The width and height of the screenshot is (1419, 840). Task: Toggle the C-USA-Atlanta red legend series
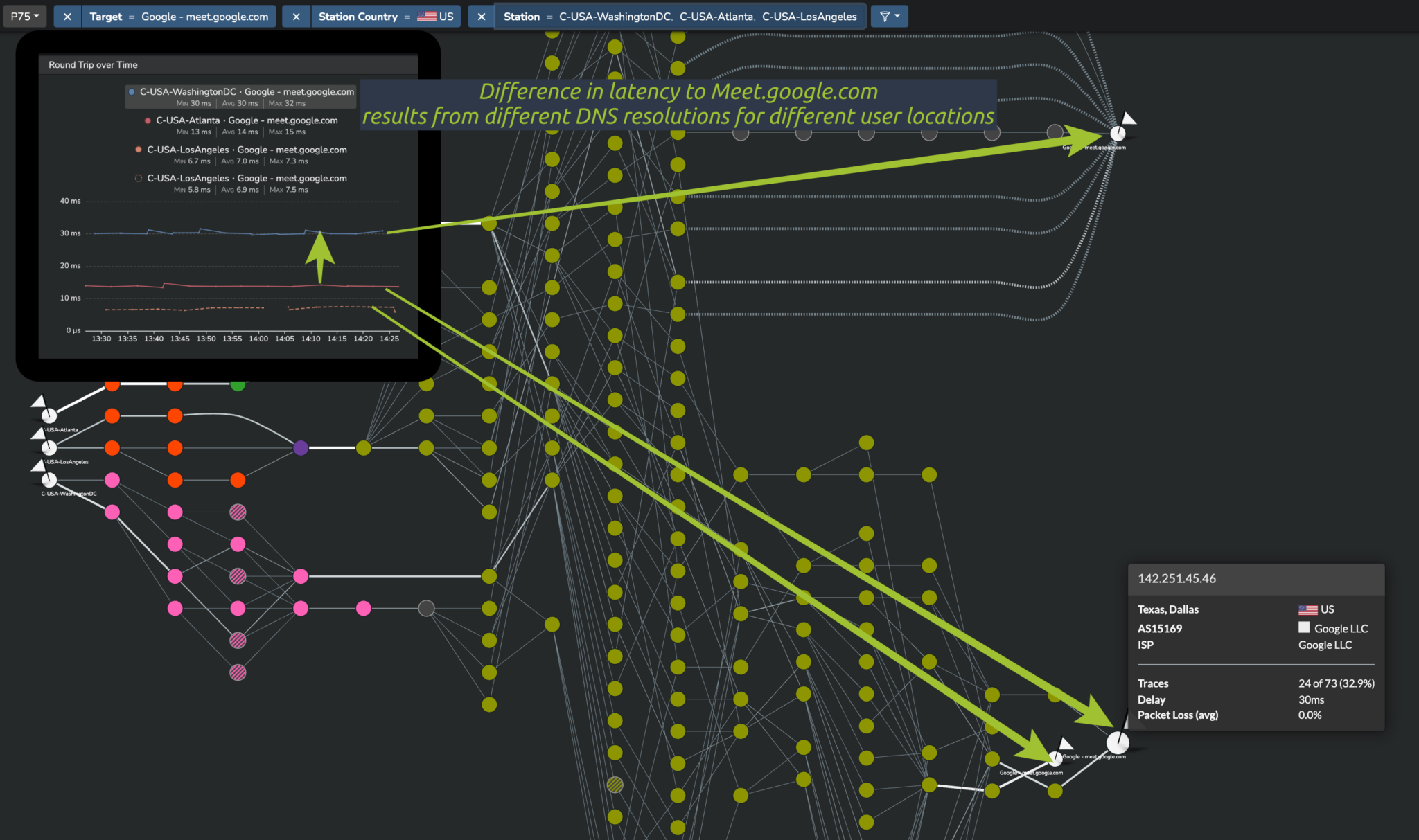pyautogui.click(x=240, y=125)
